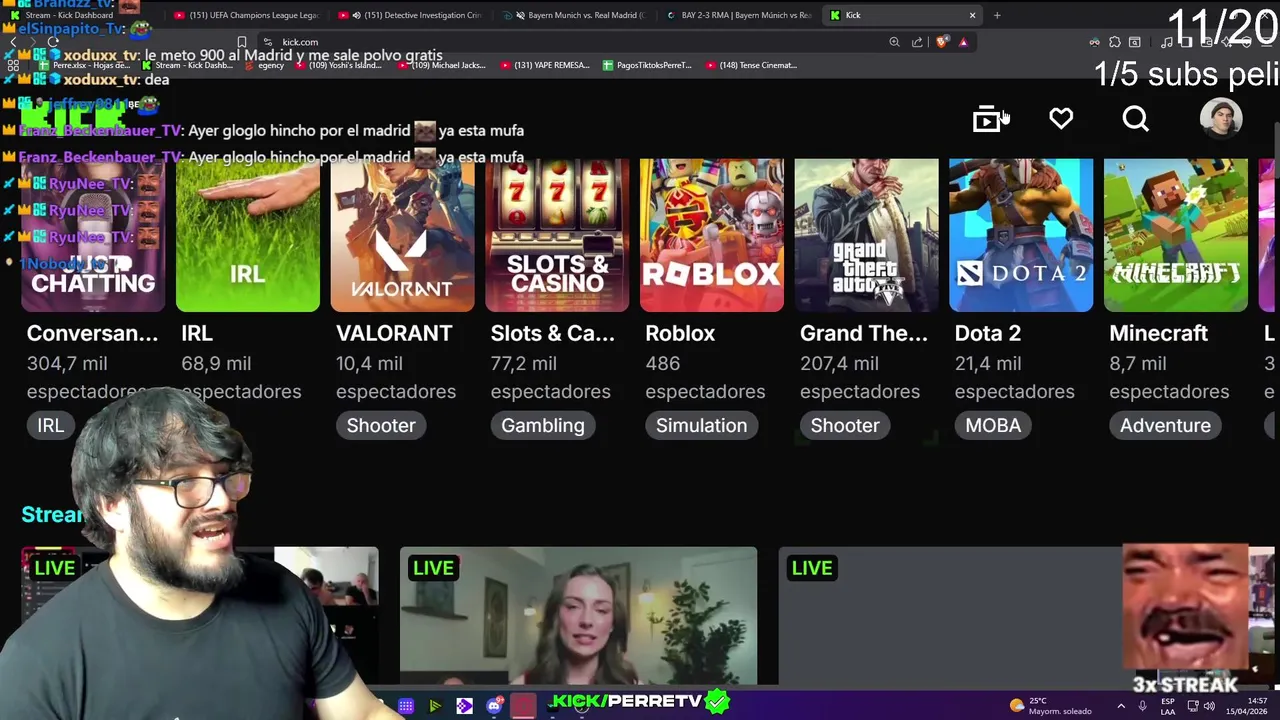Open the VALORANT category thumbnail

click(x=402, y=235)
